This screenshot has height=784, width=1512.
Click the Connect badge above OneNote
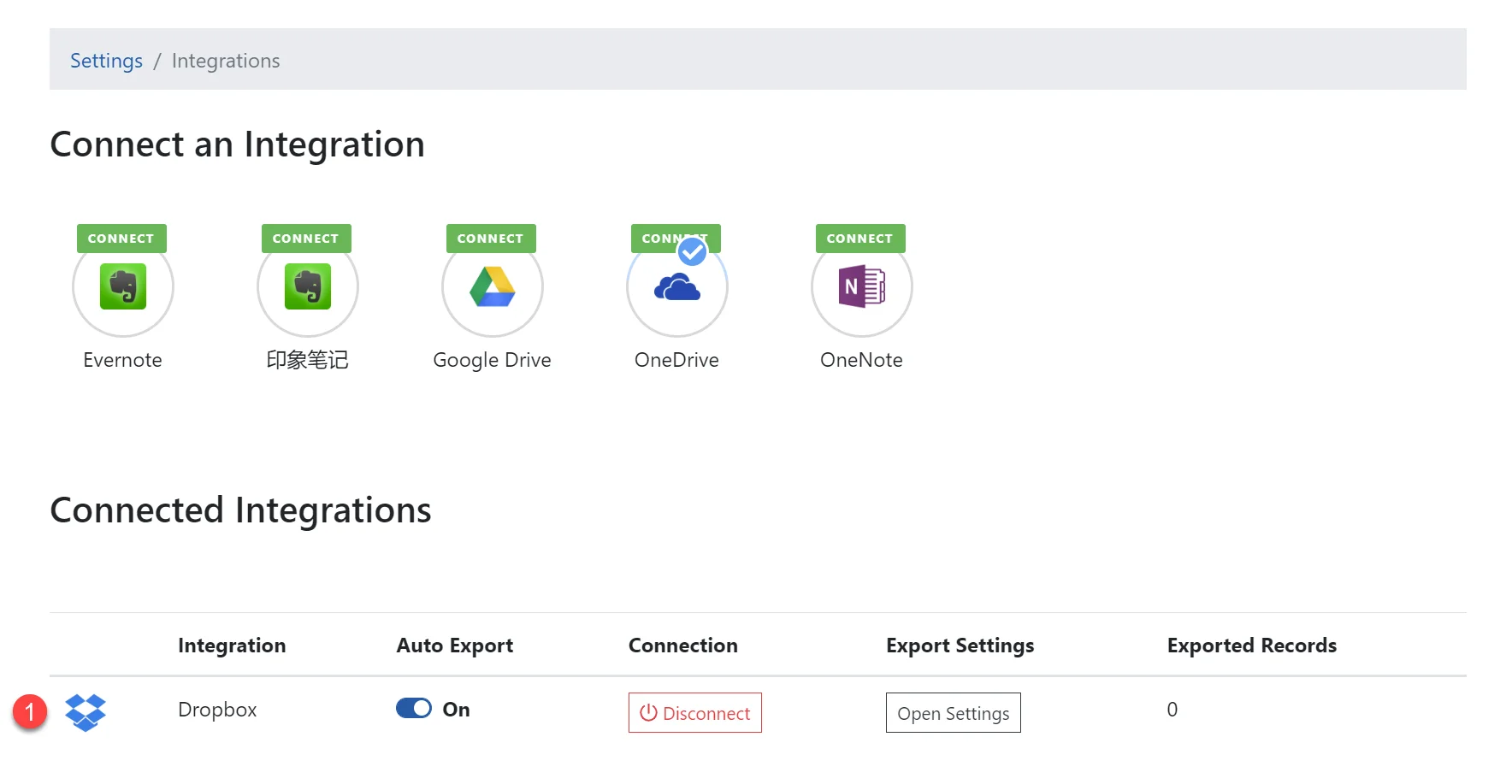[x=860, y=239]
